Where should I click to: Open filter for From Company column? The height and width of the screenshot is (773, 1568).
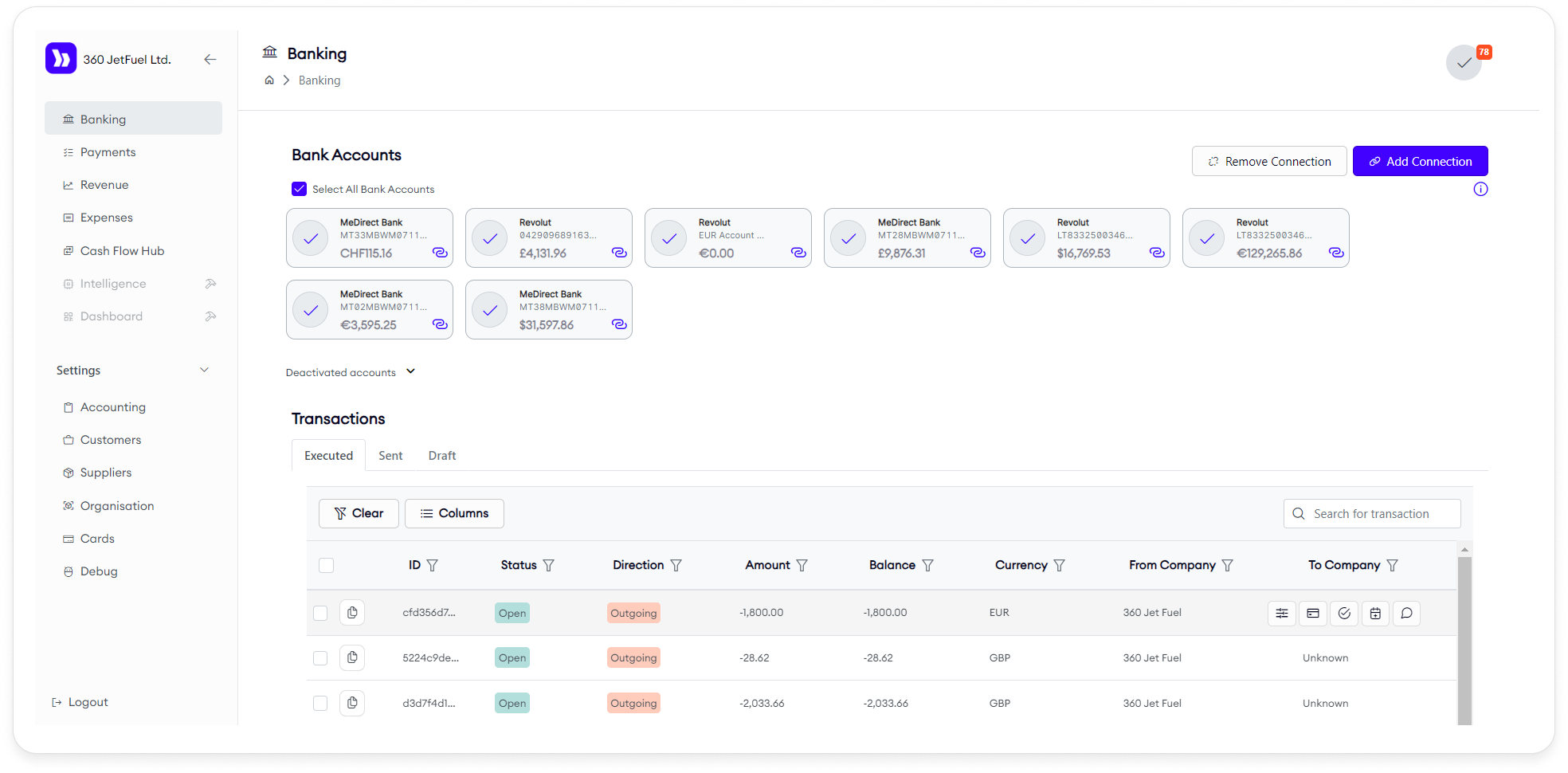[1228, 565]
